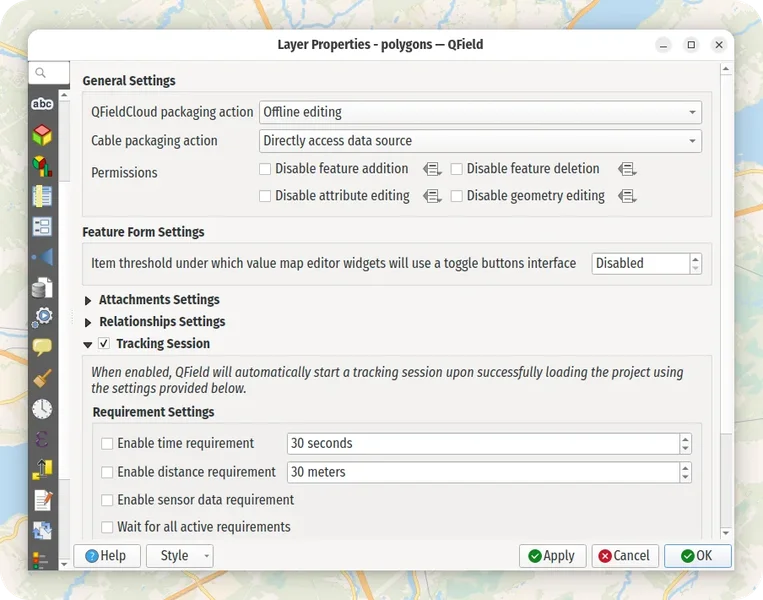Enable the Disable feature addition checkbox

[265, 169]
